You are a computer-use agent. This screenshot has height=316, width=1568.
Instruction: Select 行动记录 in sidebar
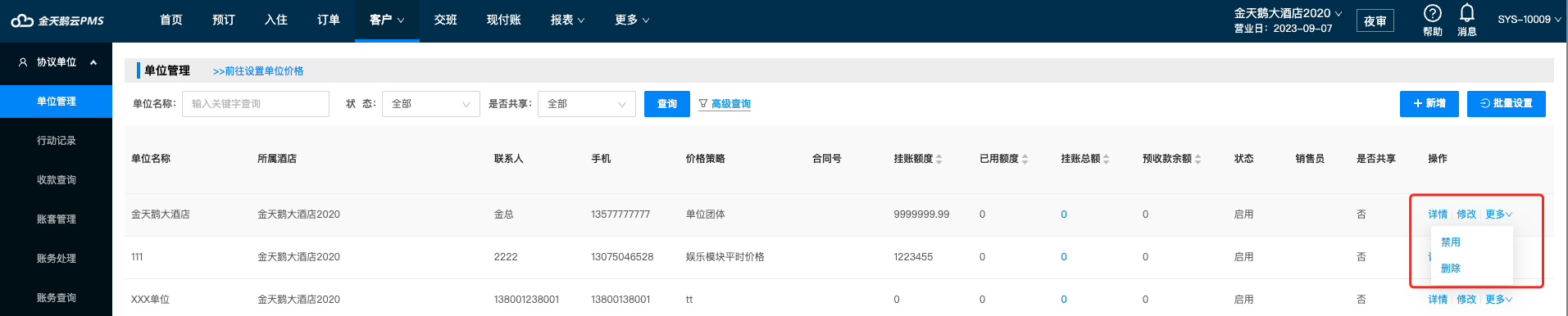click(56, 141)
